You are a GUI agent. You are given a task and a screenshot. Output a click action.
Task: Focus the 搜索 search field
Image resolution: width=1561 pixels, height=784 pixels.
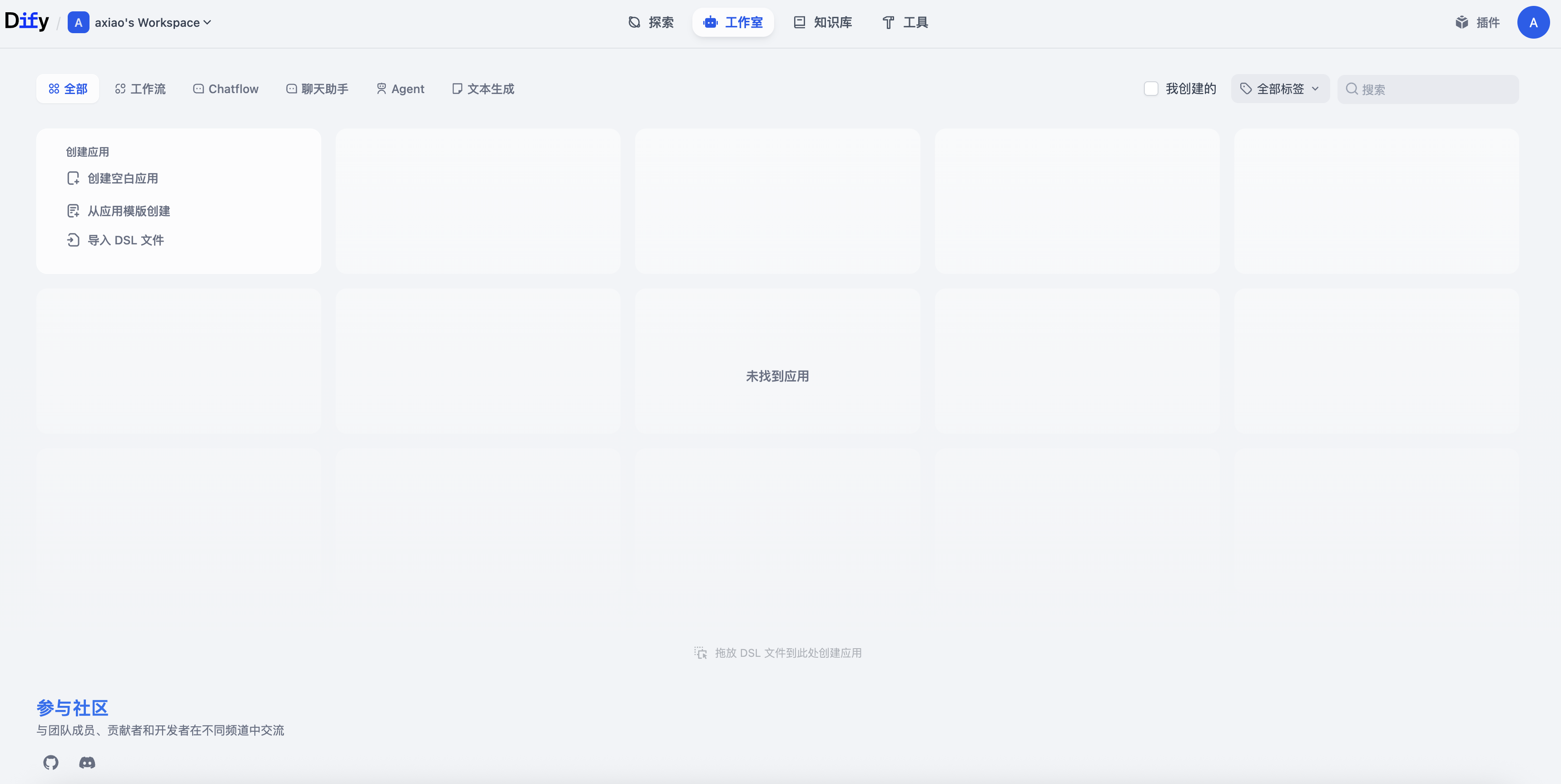(1428, 89)
